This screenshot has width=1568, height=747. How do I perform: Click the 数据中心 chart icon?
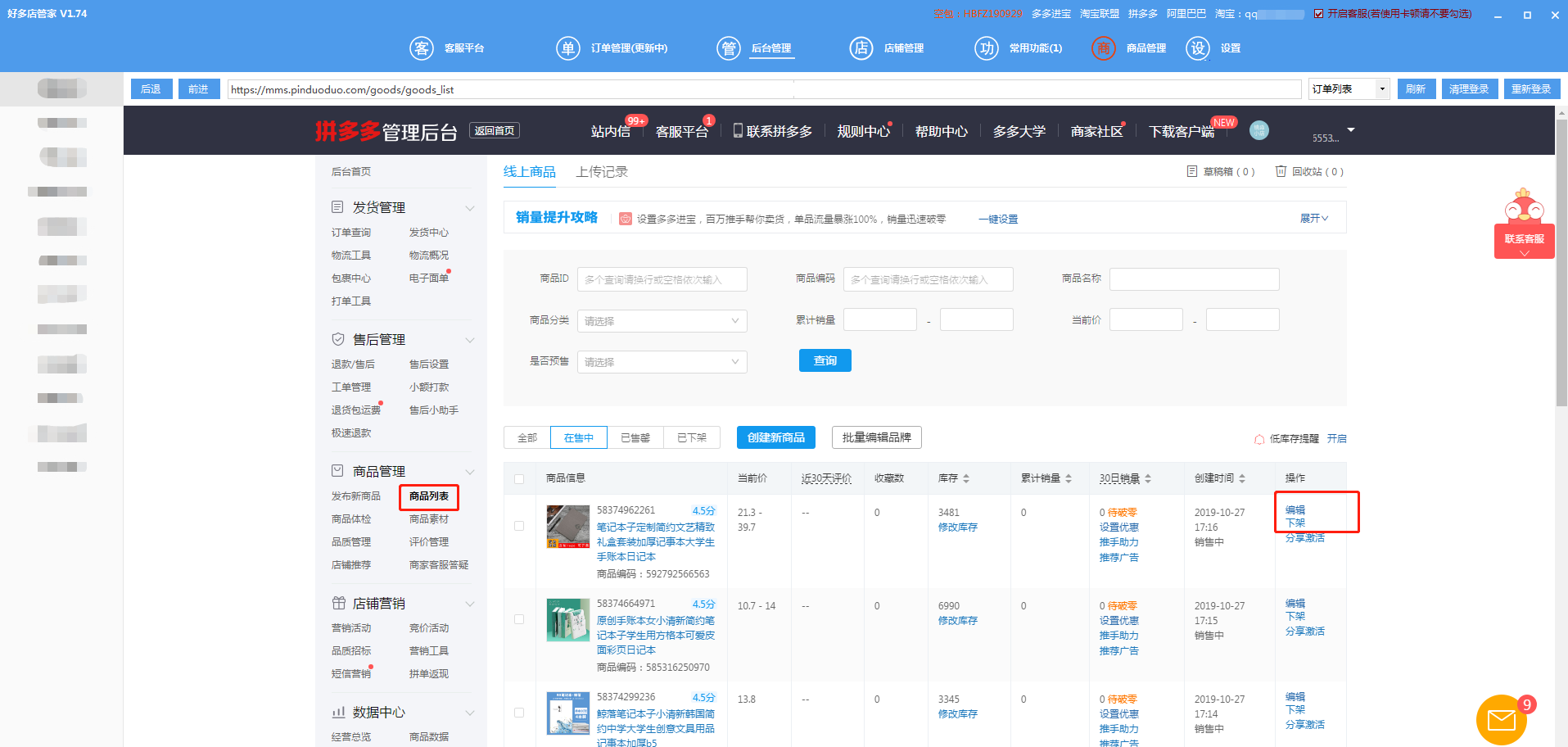click(338, 712)
